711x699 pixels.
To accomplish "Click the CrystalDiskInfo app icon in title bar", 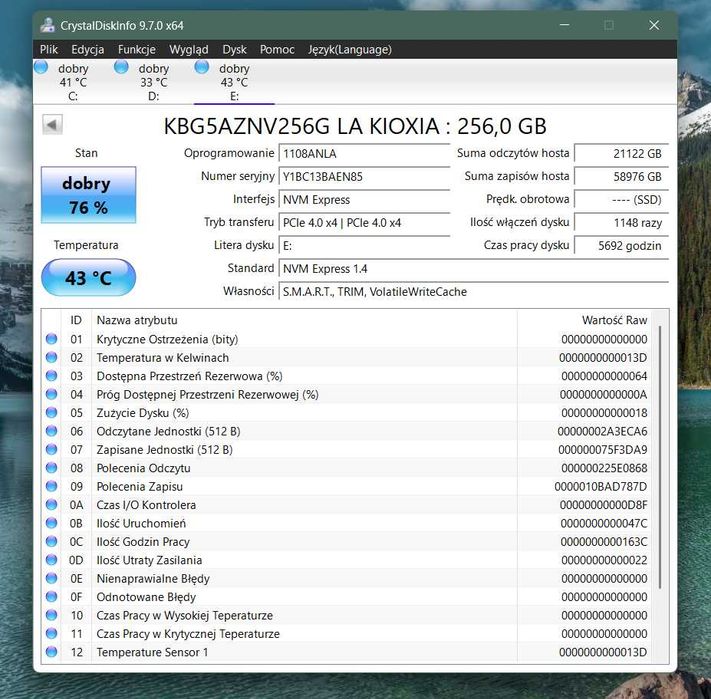I will point(47,25).
